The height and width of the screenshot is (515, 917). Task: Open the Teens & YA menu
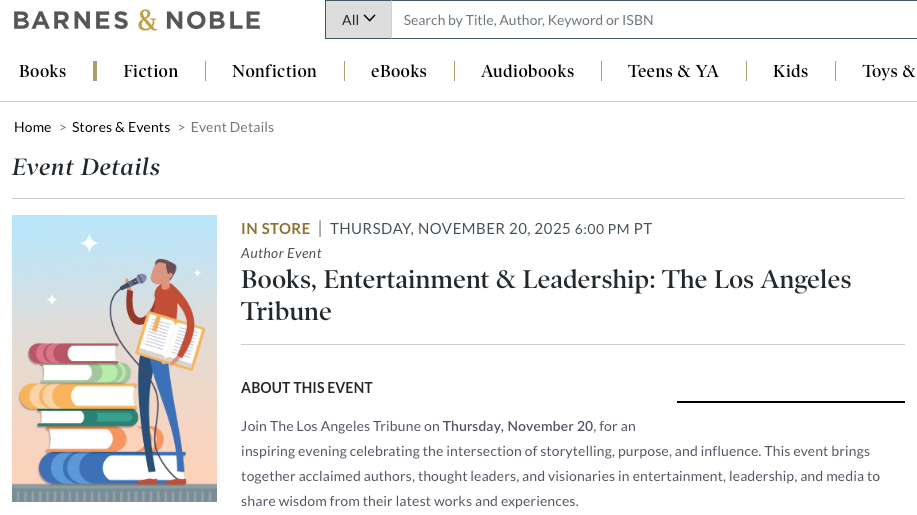click(x=673, y=71)
